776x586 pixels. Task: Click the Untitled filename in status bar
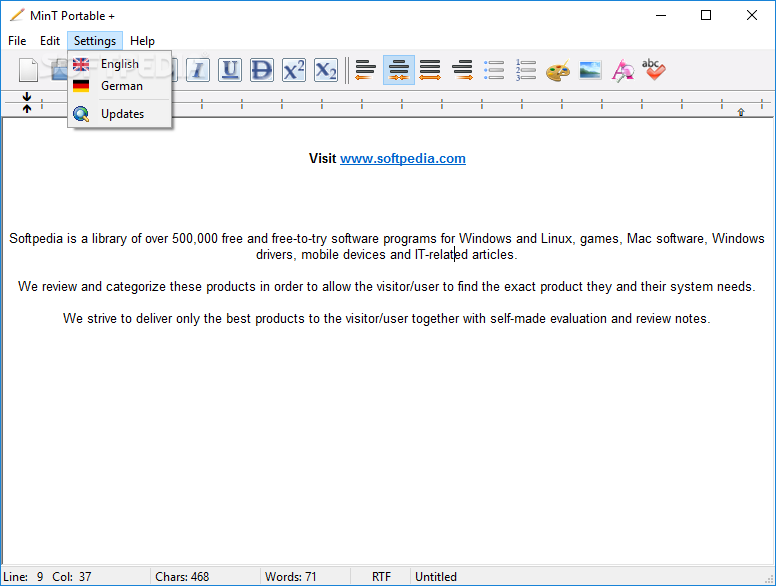[x=436, y=577]
